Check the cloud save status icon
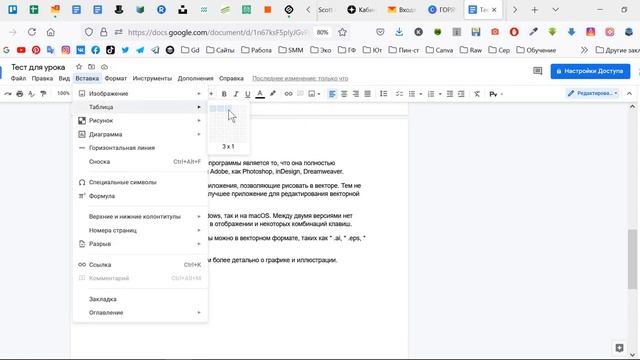This screenshot has width=640, height=360. [104, 67]
